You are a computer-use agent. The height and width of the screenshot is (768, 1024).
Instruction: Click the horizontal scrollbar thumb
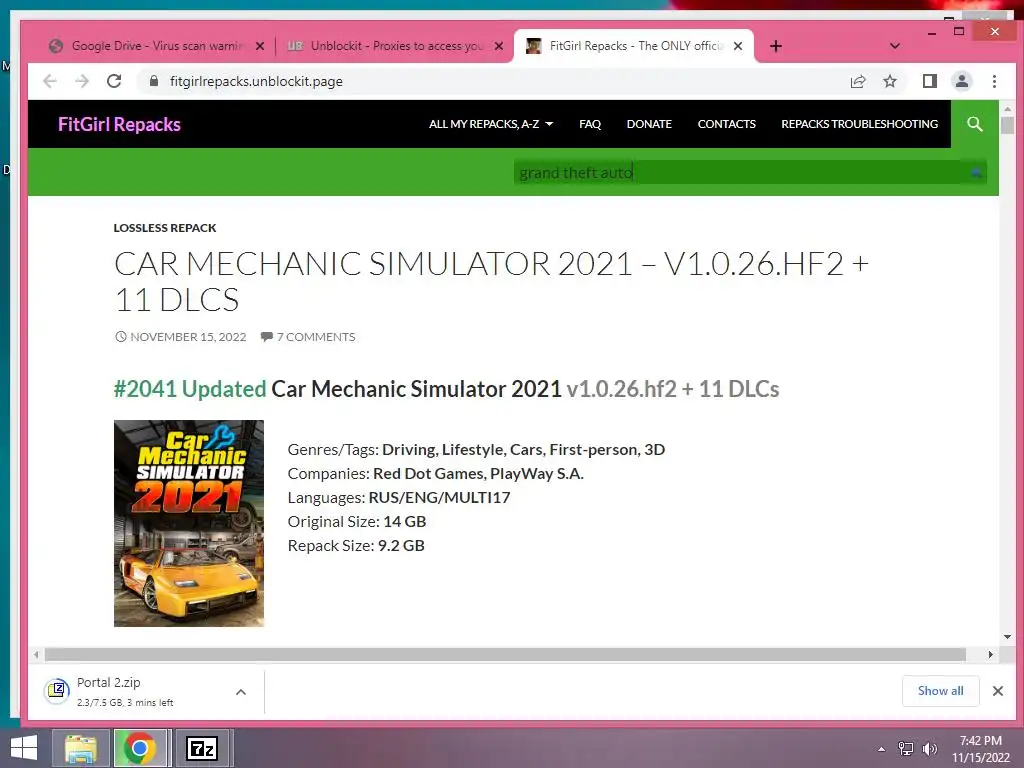pyautogui.click(x=505, y=654)
